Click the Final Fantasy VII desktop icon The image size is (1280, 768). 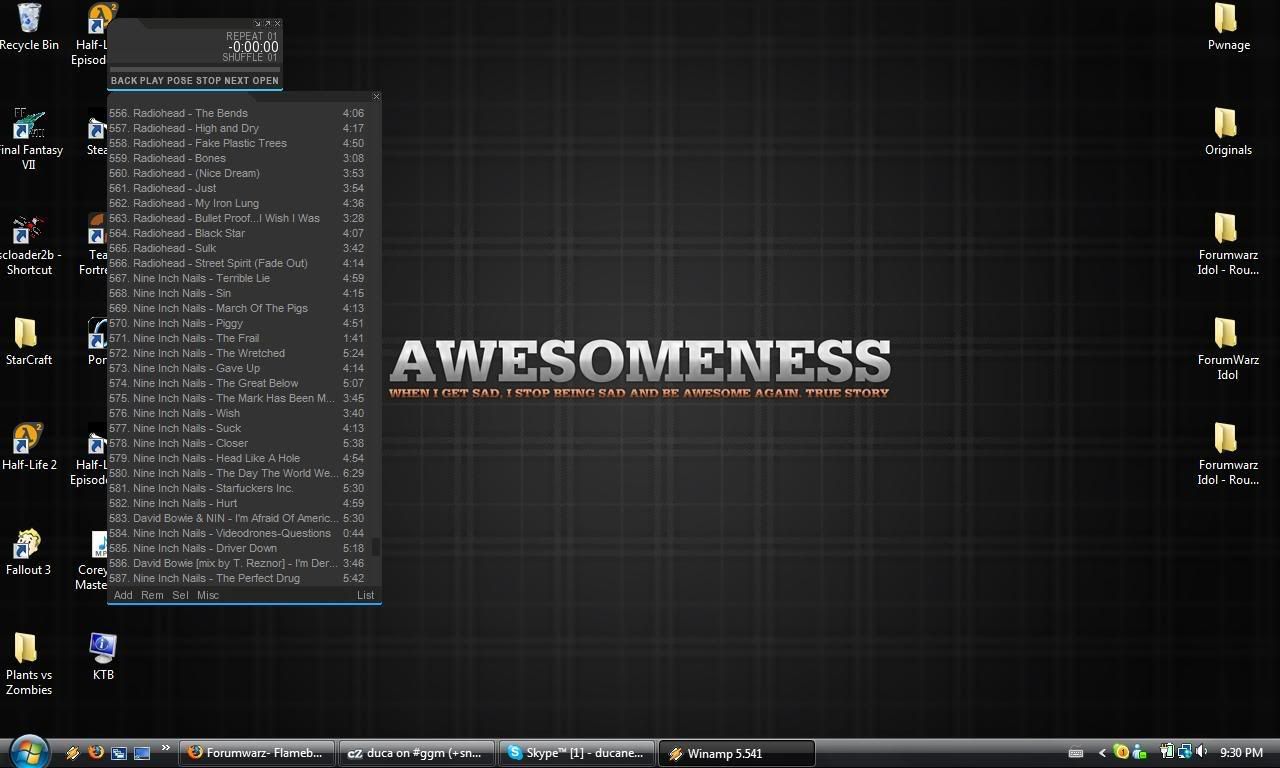pyautogui.click(x=28, y=139)
